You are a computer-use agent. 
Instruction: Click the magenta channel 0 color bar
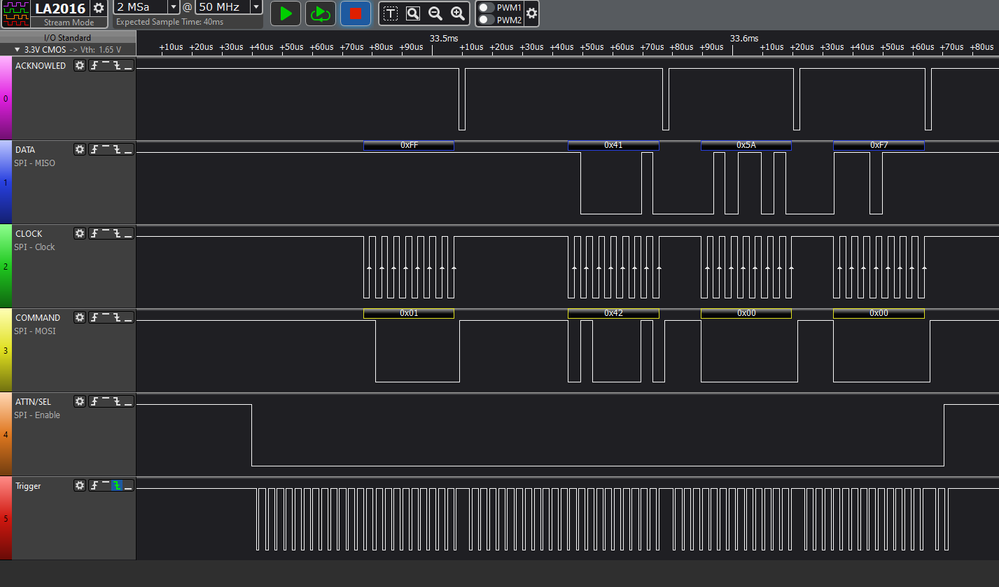pos(6,98)
